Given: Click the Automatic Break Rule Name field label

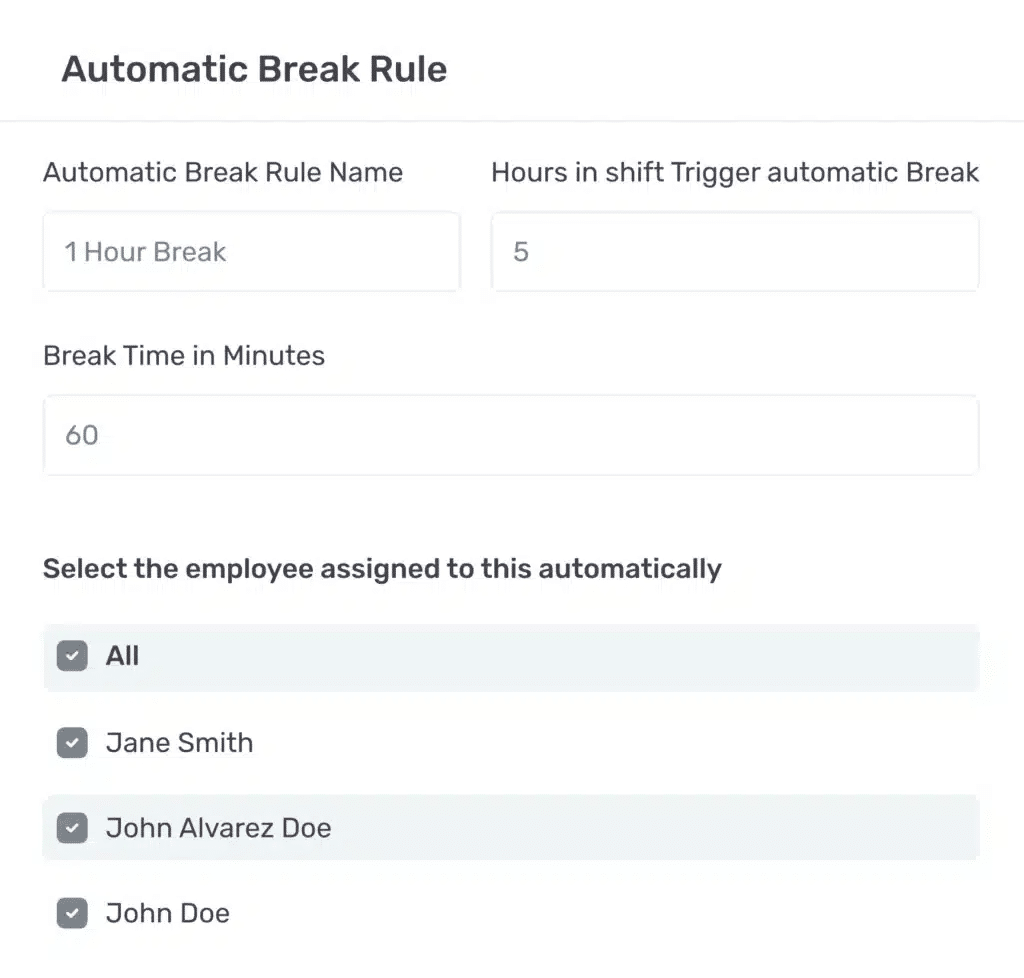Looking at the screenshot, I should (x=223, y=172).
